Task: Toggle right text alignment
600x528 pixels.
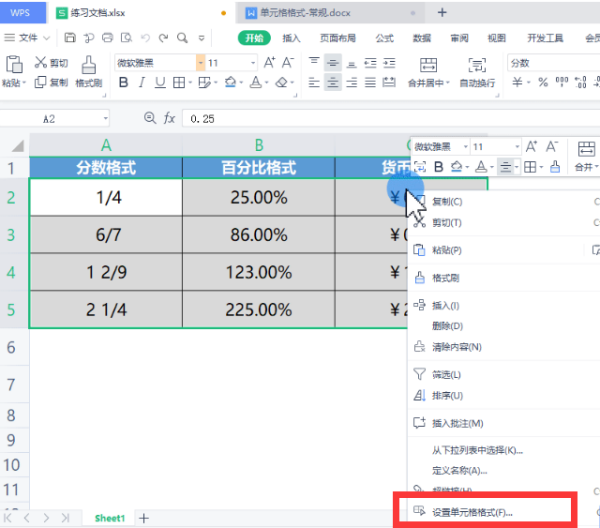Action: [x=352, y=82]
